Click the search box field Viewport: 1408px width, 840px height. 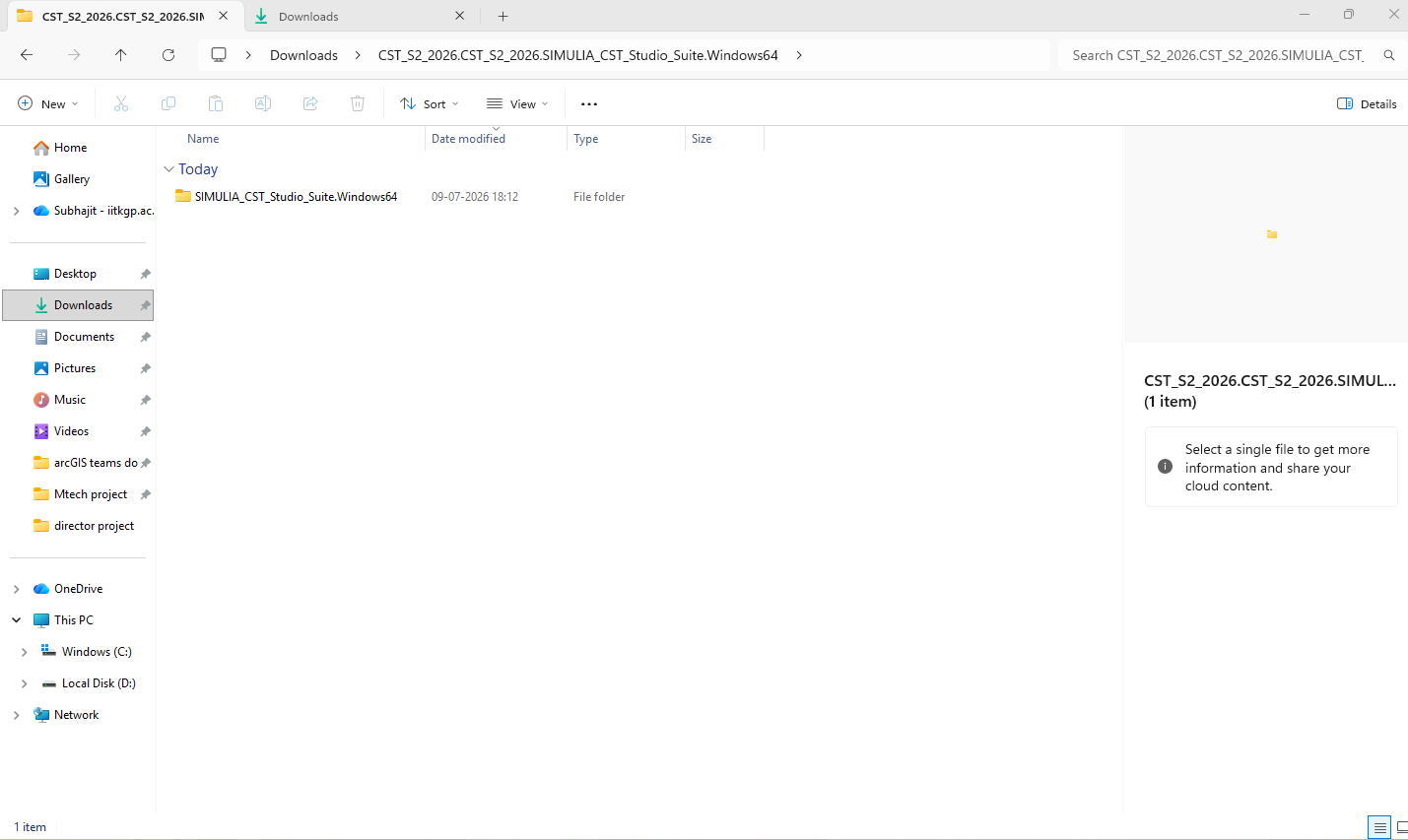(1219, 55)
